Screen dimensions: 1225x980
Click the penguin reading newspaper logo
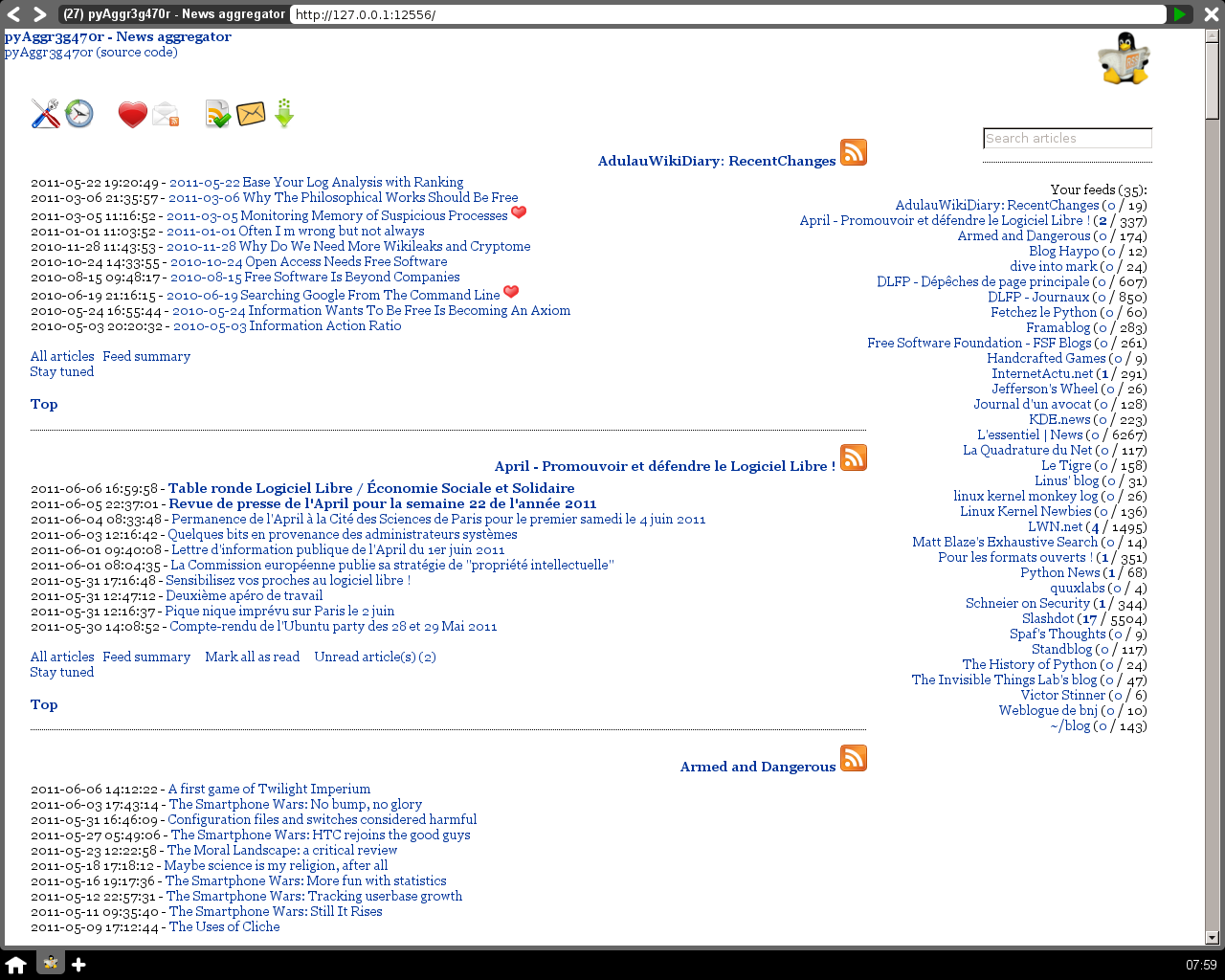(x=1124, y=58)
